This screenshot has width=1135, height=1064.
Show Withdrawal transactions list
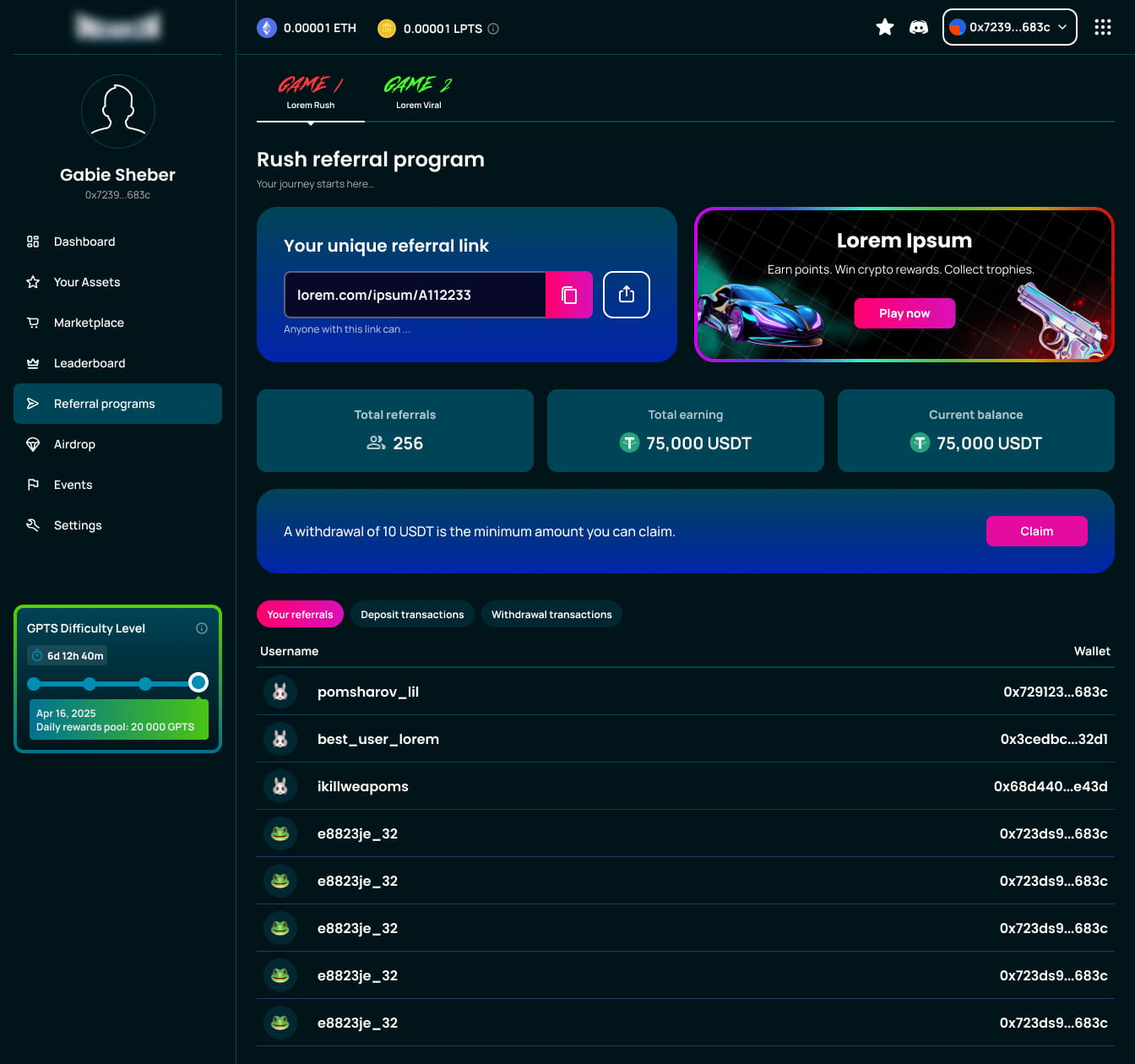(x=551, y=615)
